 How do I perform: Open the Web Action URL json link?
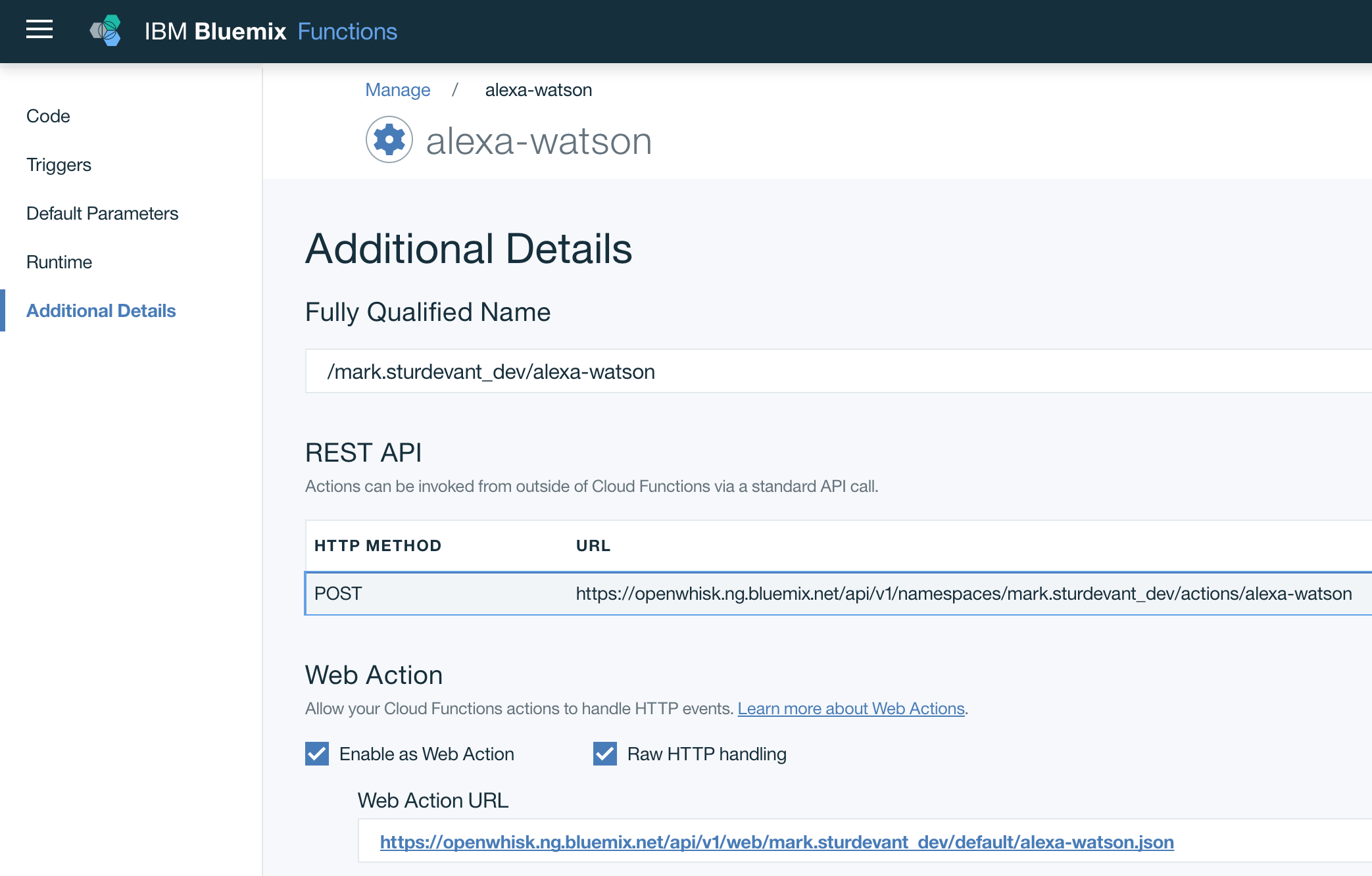click(776, 842)
